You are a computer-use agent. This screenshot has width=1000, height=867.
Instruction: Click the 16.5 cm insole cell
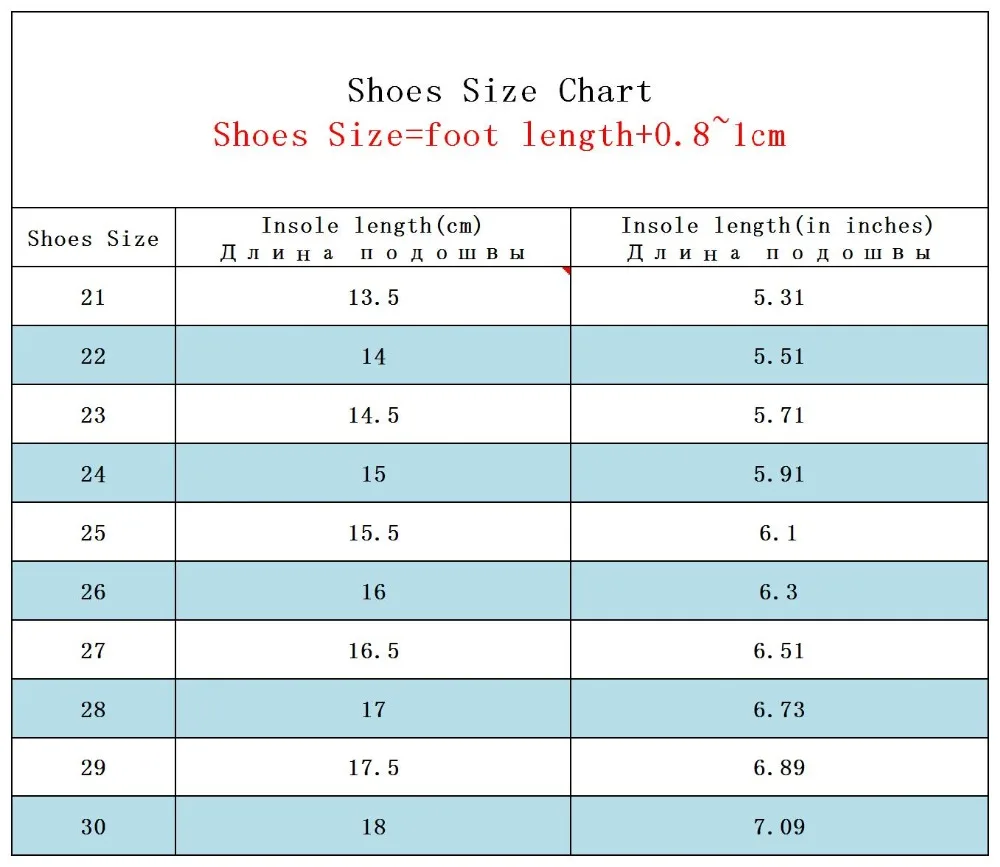tap(373, 649)
